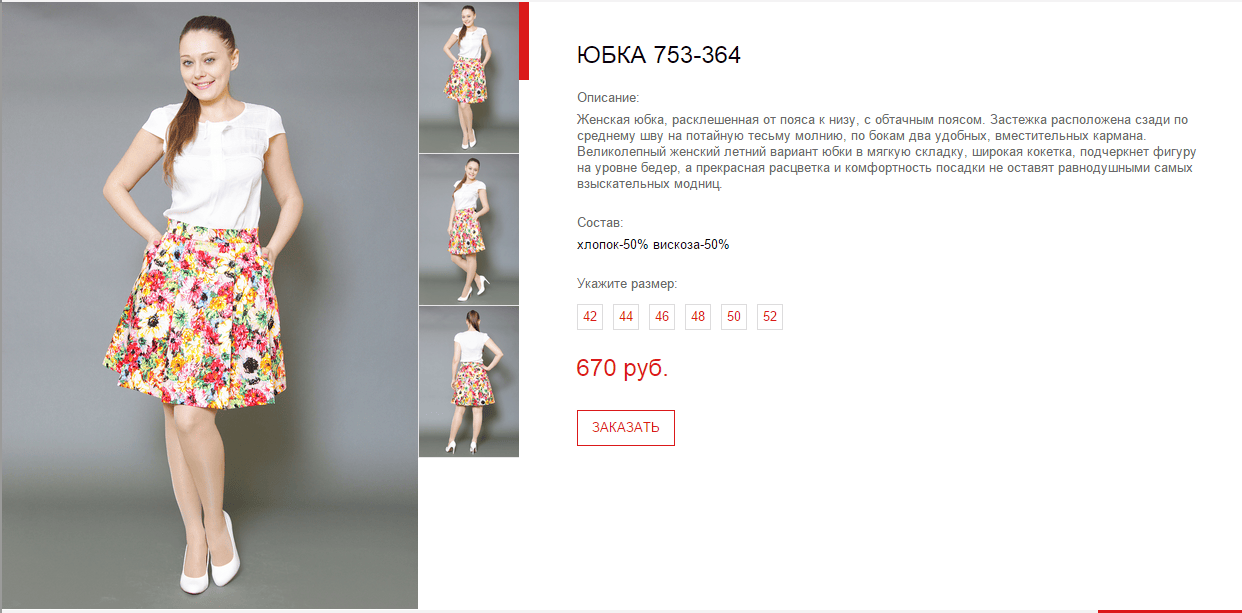The width and height of the screenshot is (1242, 613).
Task: Select size 52 box
Action: [x=770, y=317]
